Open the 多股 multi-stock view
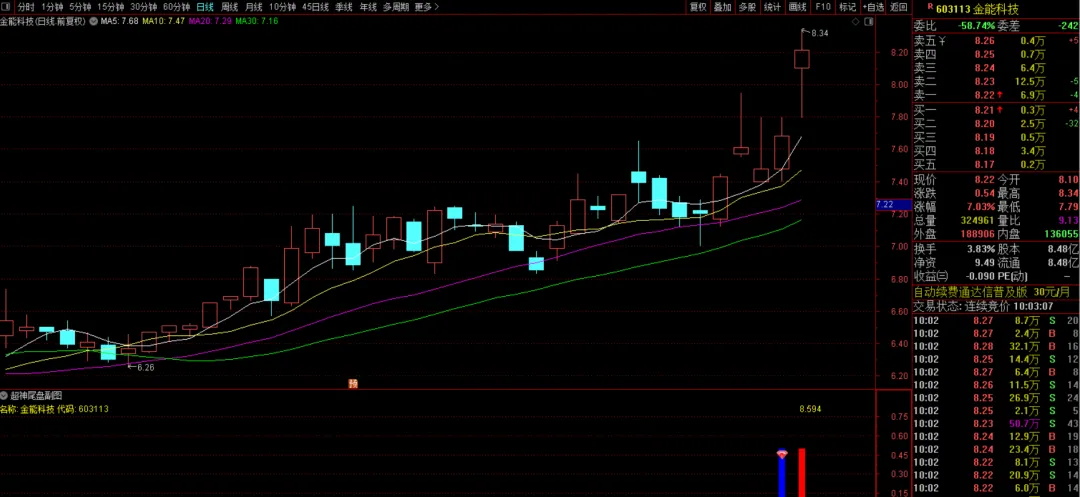The image size is (1080, 497). click(747, 7)
